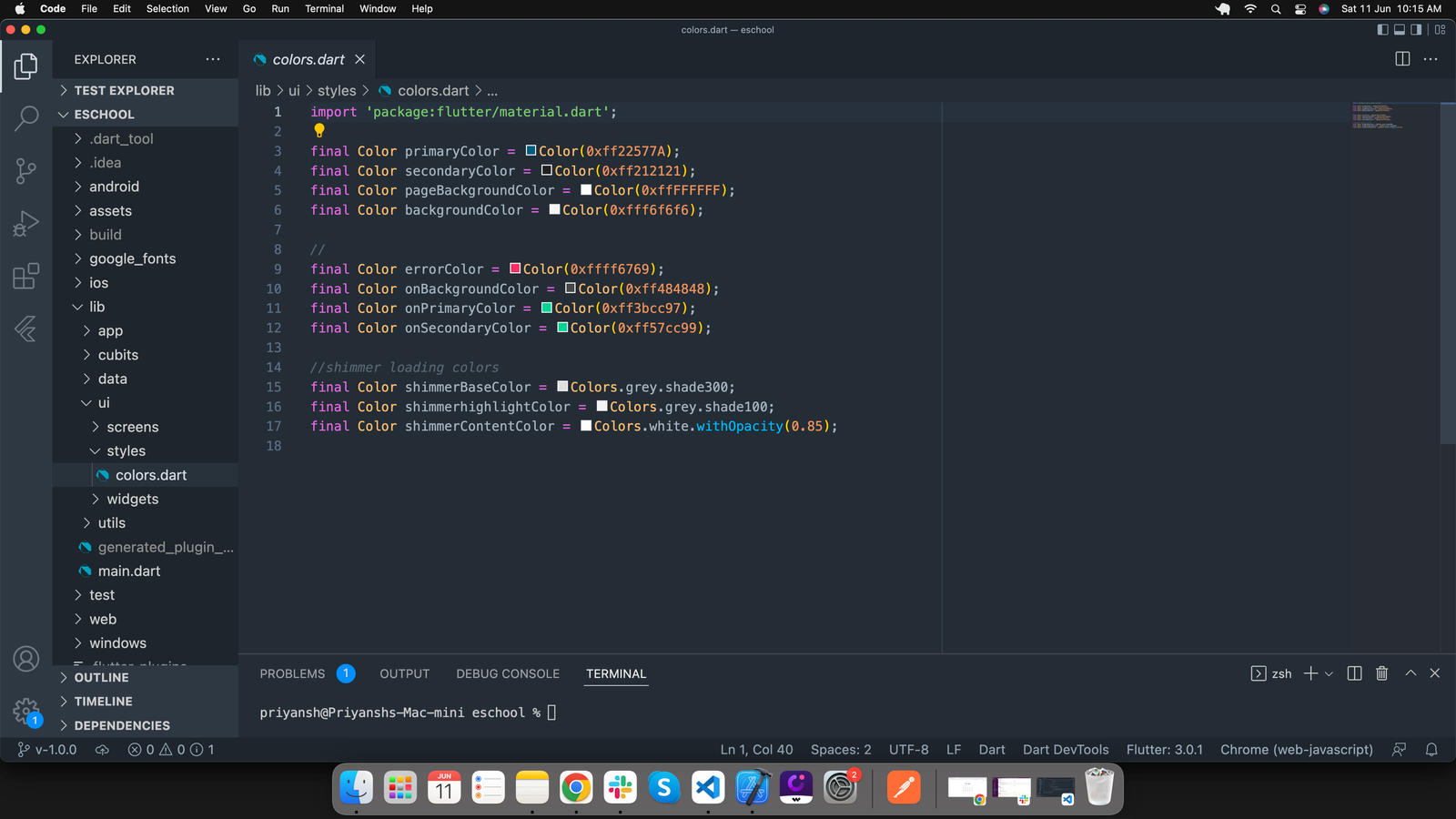
Task: Open the Extensions view
Action: [26, 276]
